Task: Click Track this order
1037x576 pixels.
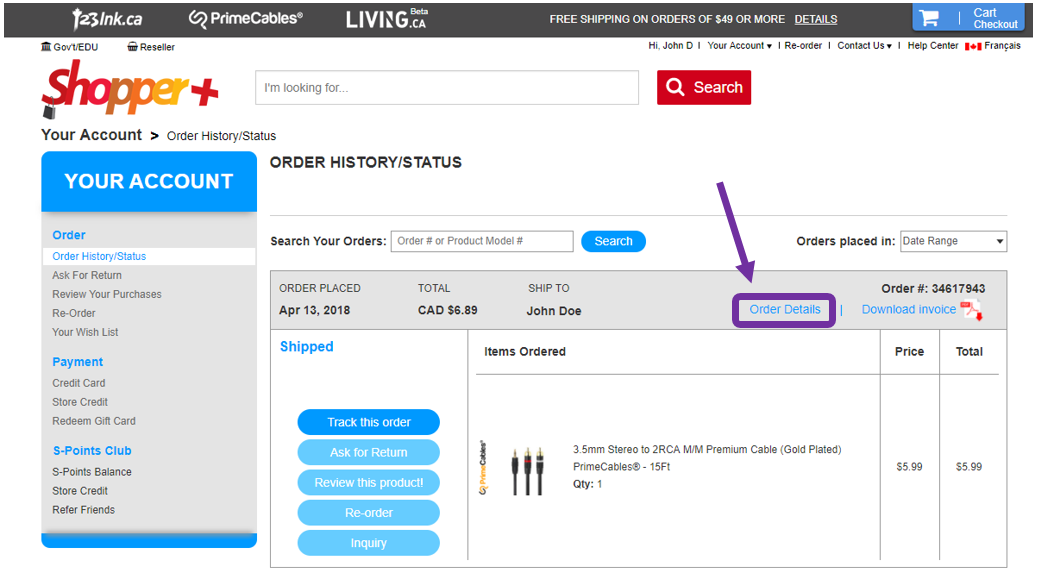Action: coord(368,422)
